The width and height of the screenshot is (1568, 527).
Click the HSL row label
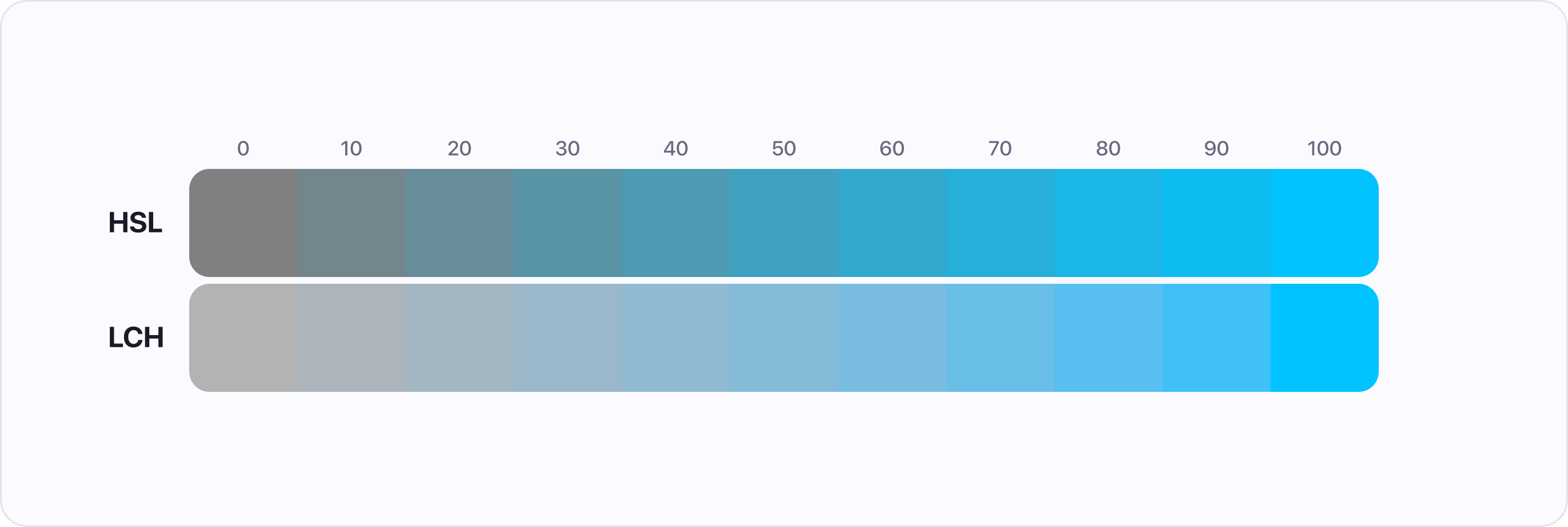point(135,223)
